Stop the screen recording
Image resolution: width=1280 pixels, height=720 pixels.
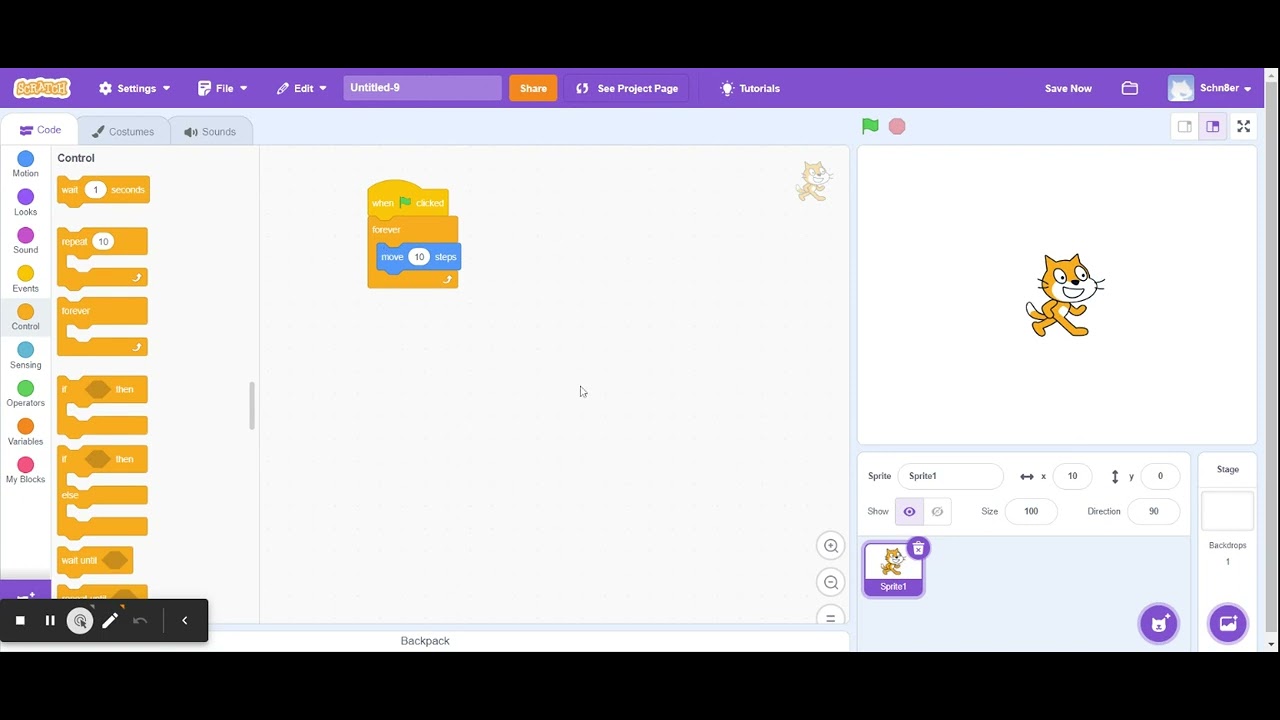coord(20,620)
